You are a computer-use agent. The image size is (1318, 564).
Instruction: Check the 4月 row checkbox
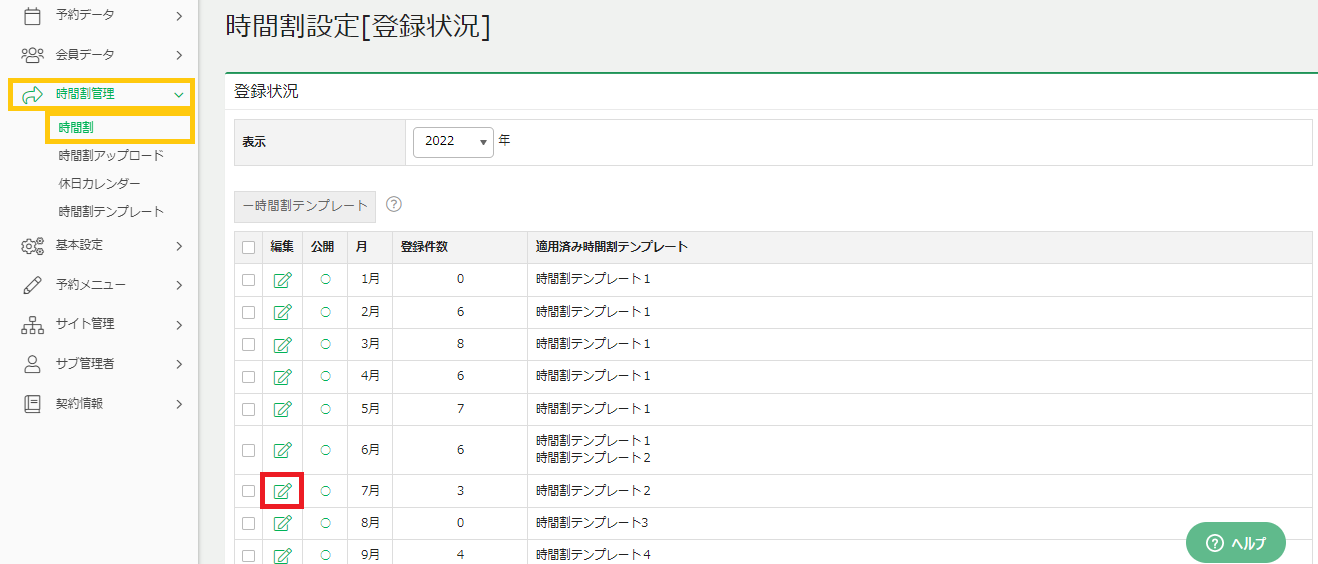[249, 376]
